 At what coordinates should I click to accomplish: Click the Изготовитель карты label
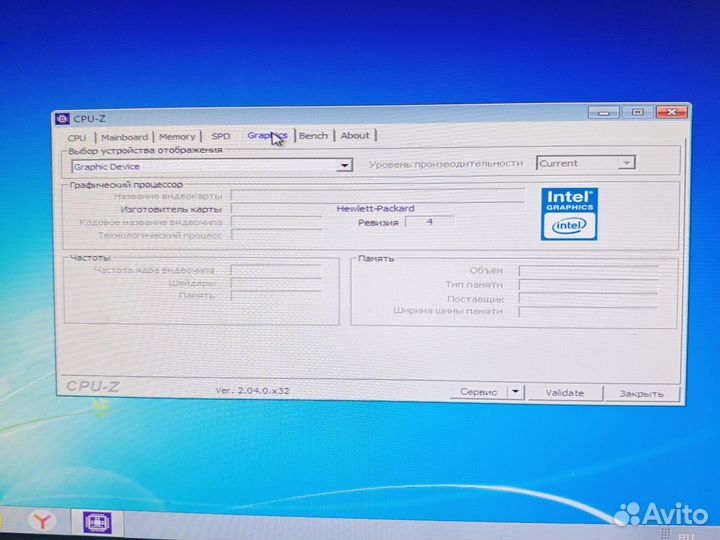pyautogui.click(x=171, y=209)
